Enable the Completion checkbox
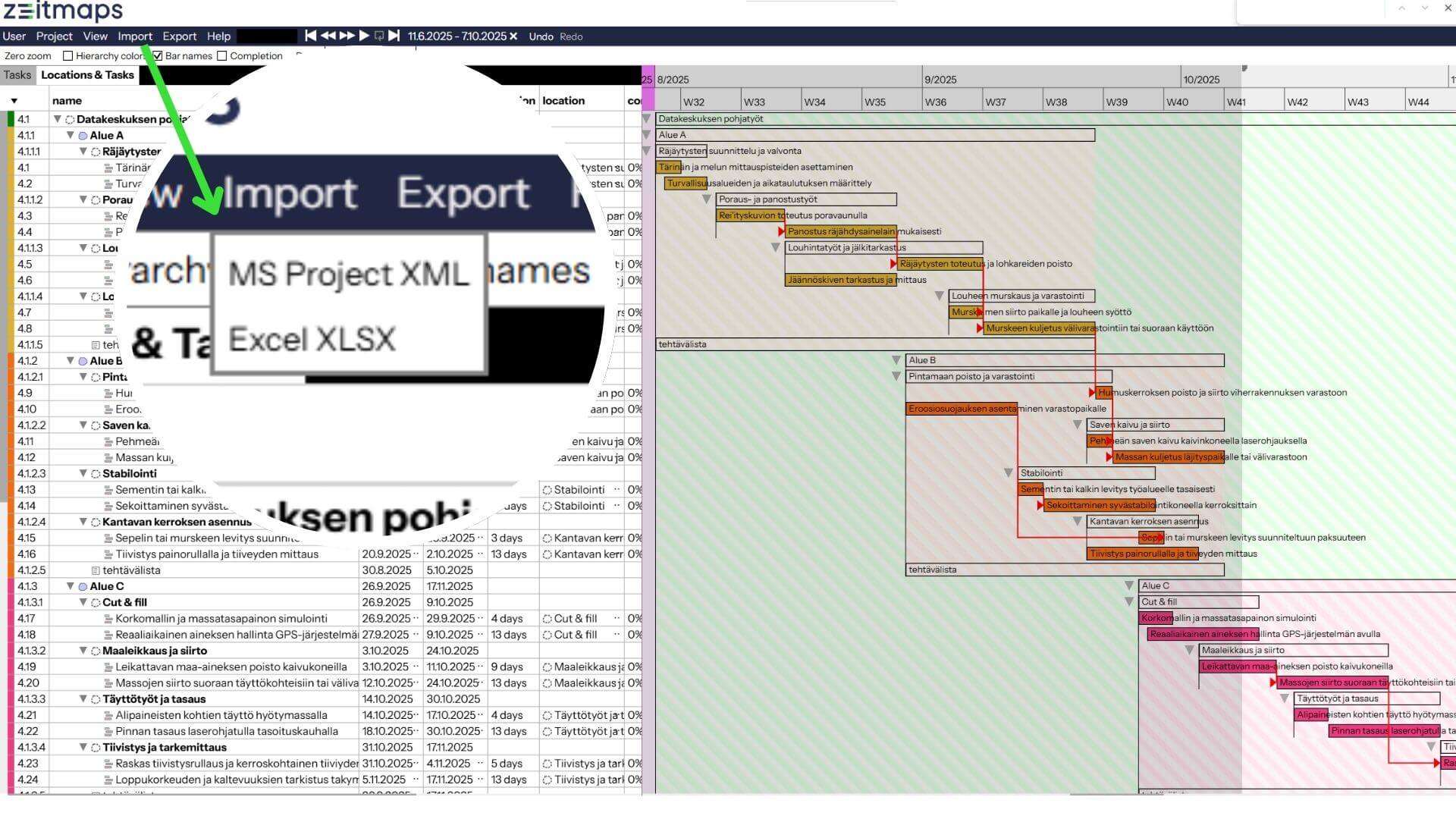This screenshot has width=1456, height=819. (221, 56)
